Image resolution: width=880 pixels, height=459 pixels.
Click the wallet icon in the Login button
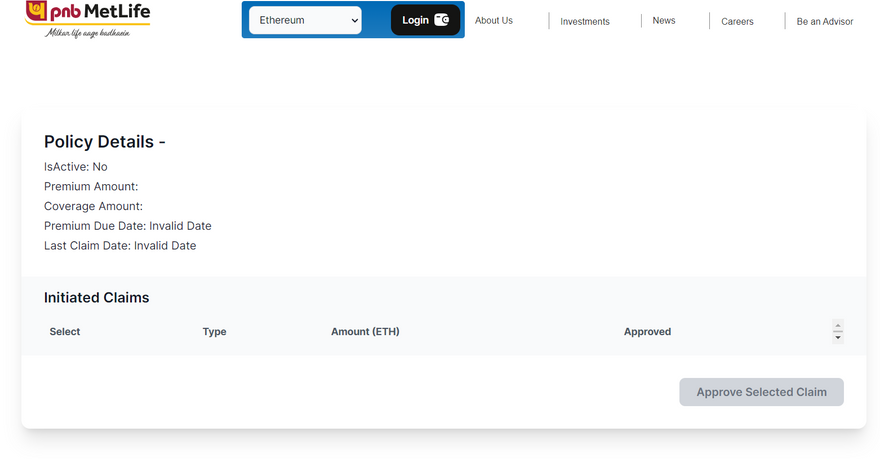click(x=441, y=20)
